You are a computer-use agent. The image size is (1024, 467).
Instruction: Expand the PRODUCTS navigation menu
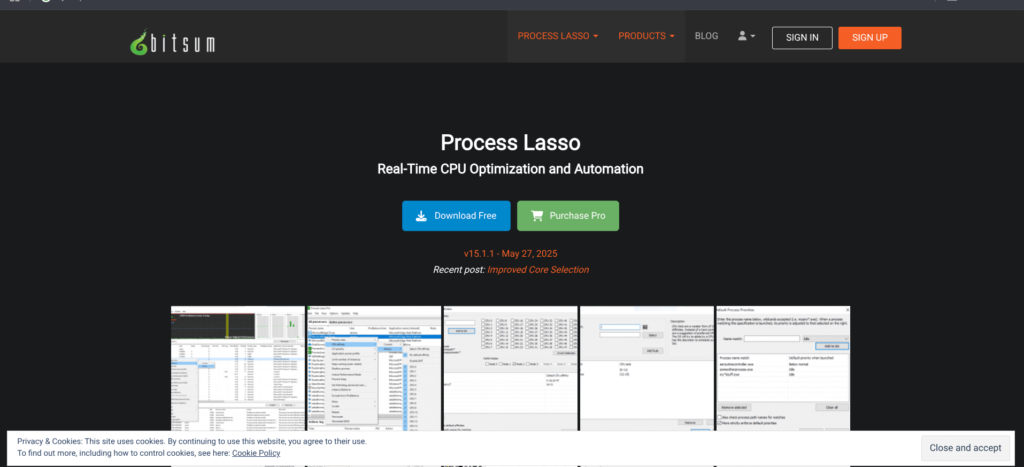(x=647, y=37)
